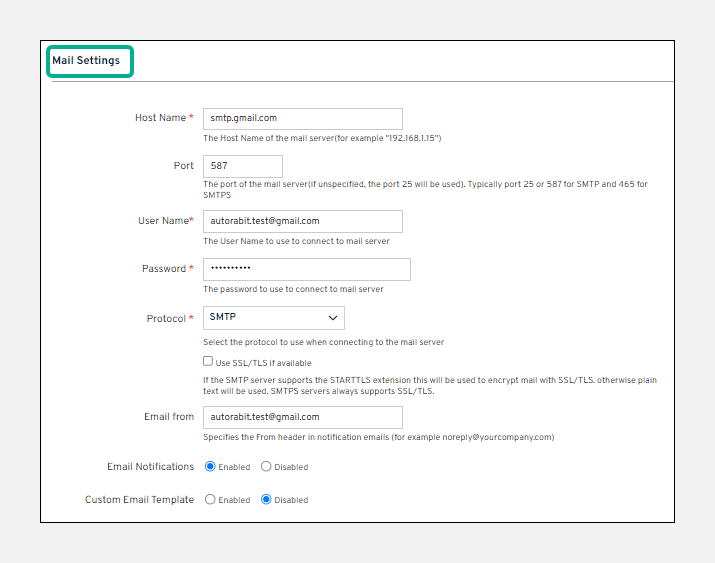
Task: Click the Email from input box
Action: coord(302,417)
